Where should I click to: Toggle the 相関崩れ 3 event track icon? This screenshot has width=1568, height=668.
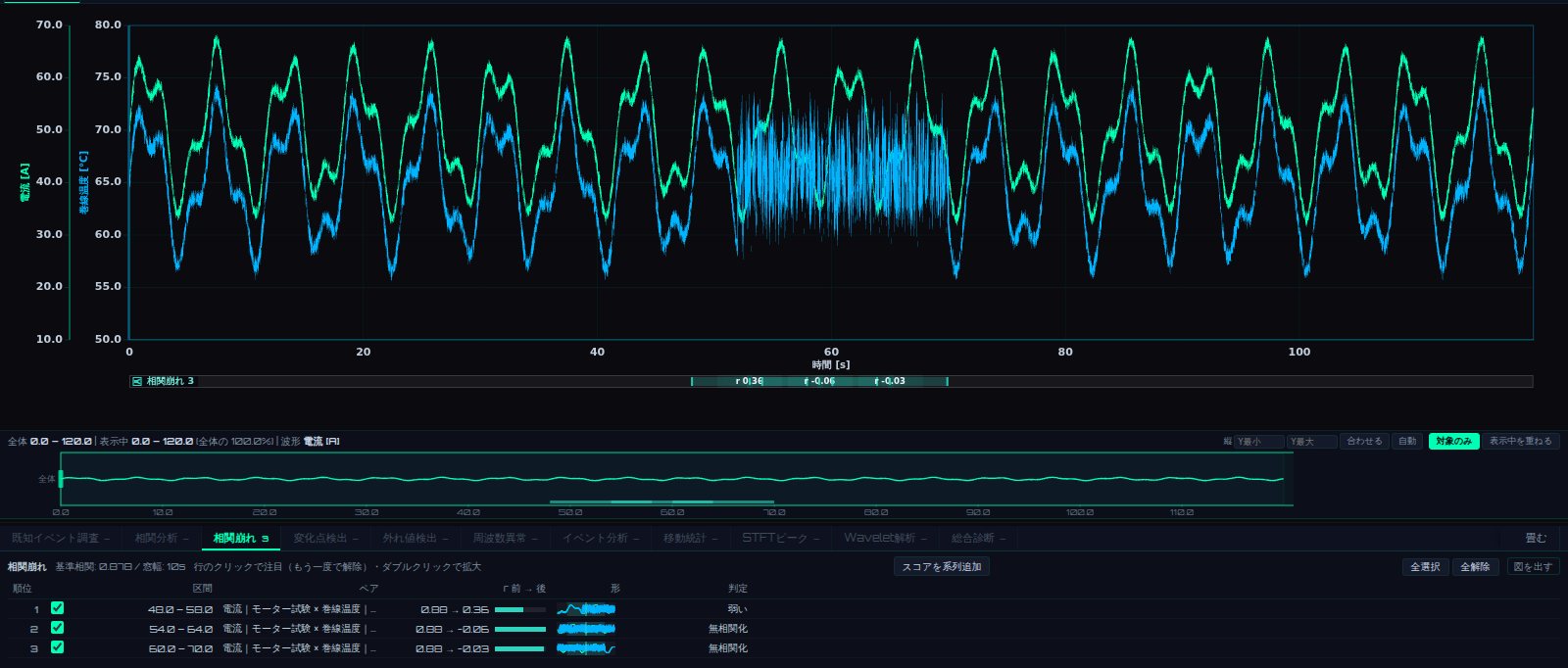[x=137, y=381]
